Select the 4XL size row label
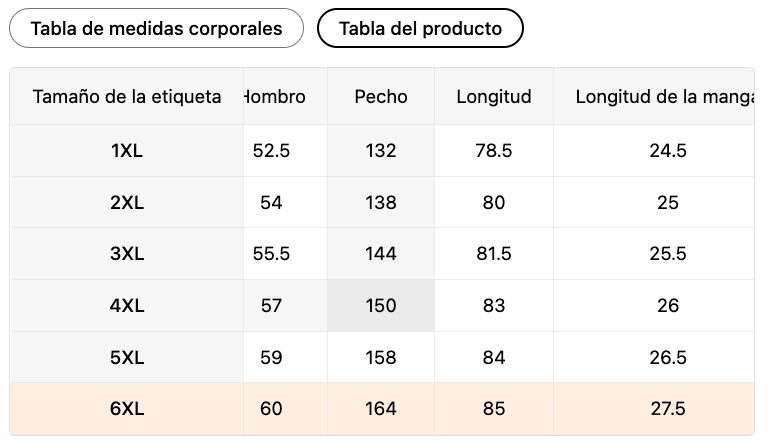 pos(127,306)
